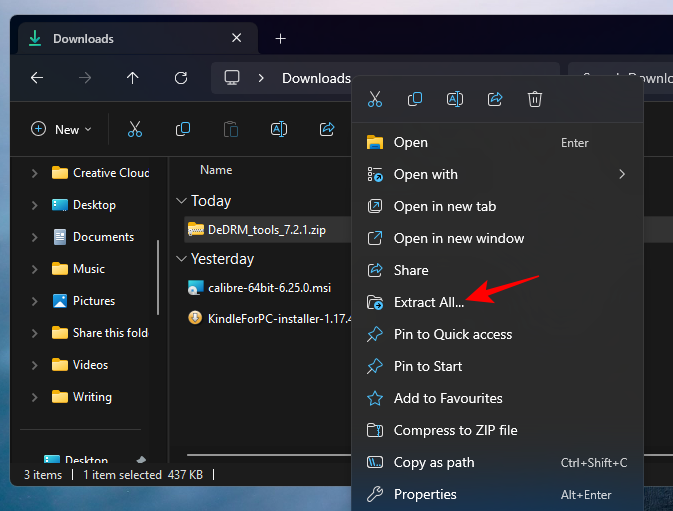Viewport: 673px width, 511px height.
Task: Click the Share icon atop context menu
Action: click(x=495, y=99)
